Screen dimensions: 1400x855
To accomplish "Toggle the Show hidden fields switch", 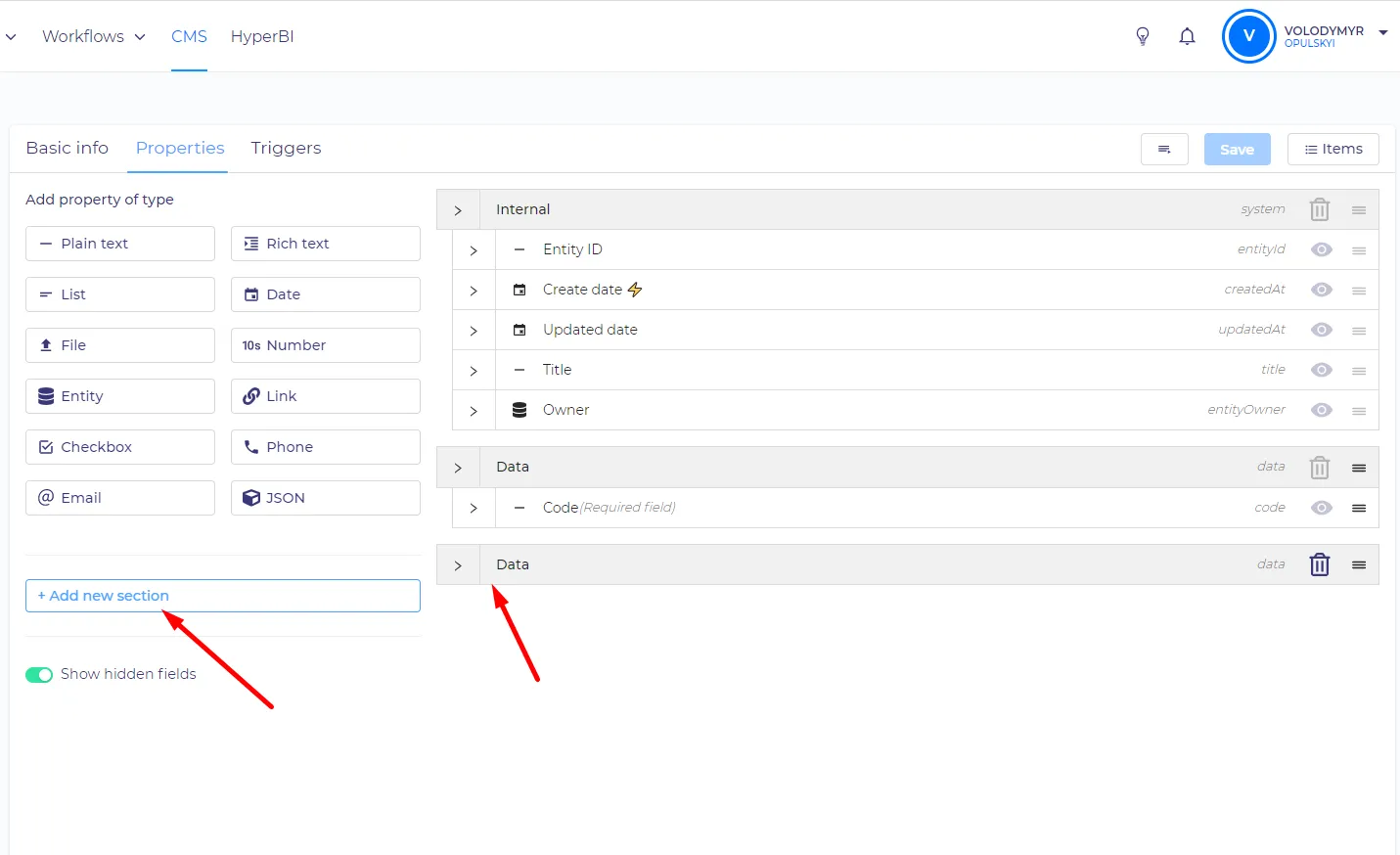I will pyautogui.click(x=39, y=675).
